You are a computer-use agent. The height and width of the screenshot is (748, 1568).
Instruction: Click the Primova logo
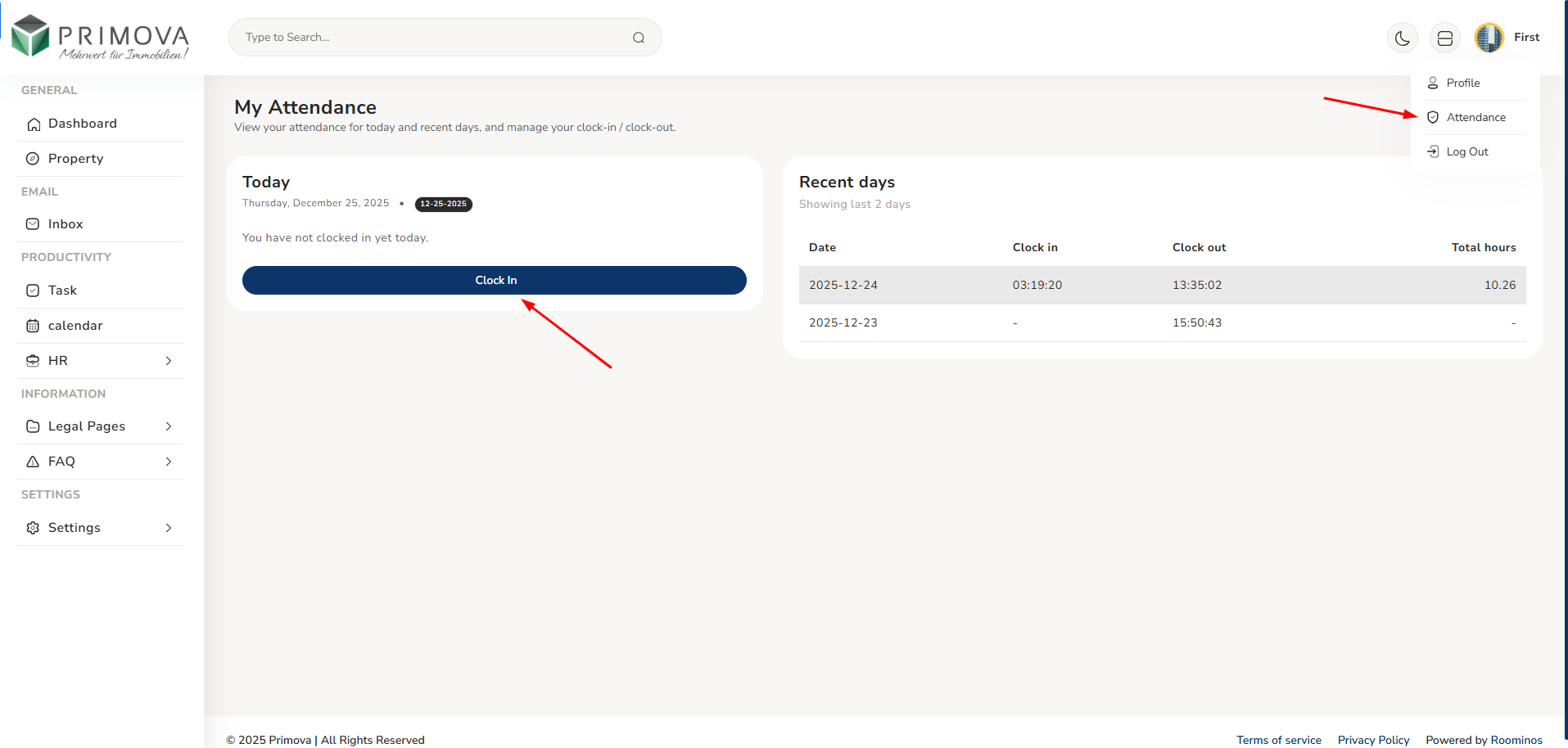pos(100,38)
